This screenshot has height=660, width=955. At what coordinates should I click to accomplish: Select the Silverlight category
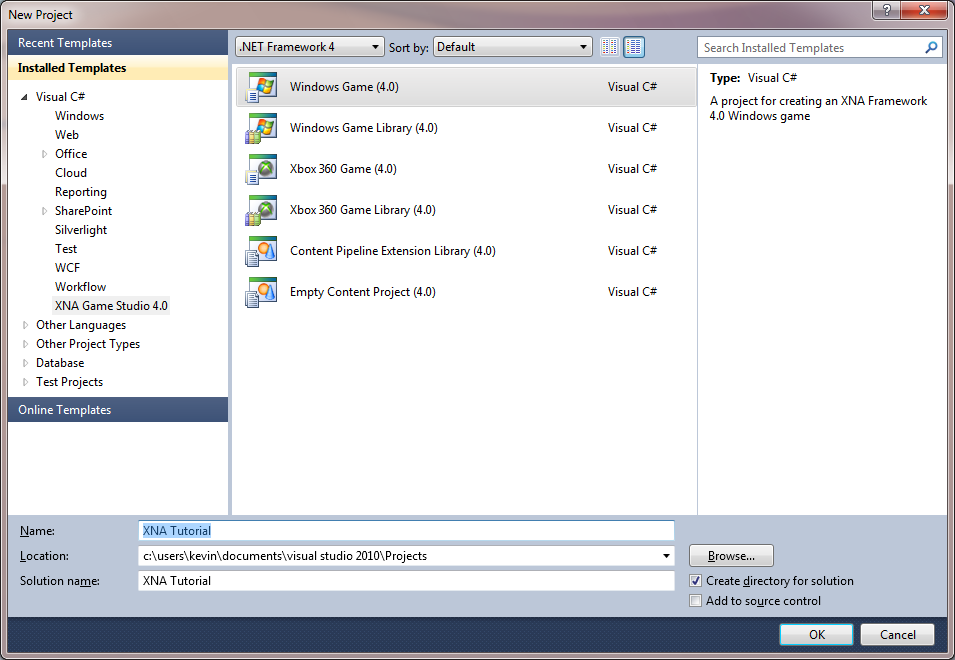point(80,230)
